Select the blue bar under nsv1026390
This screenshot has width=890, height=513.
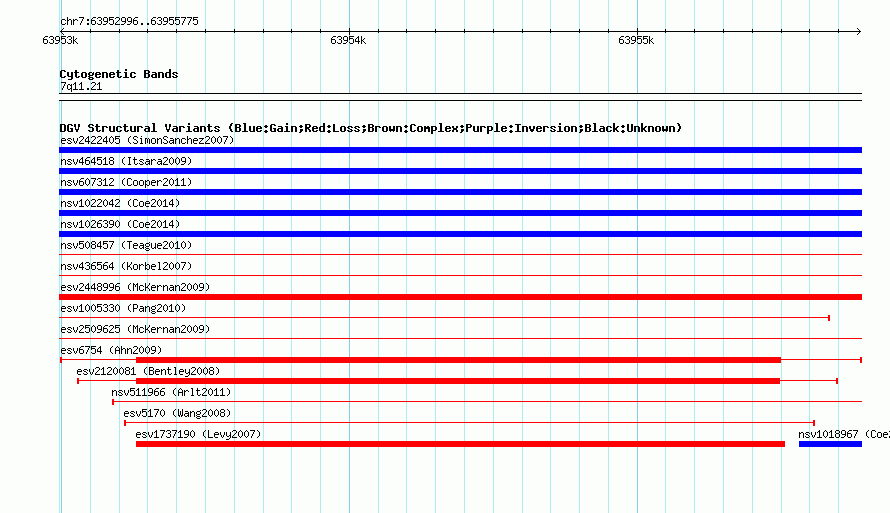[x=460, y=234]
